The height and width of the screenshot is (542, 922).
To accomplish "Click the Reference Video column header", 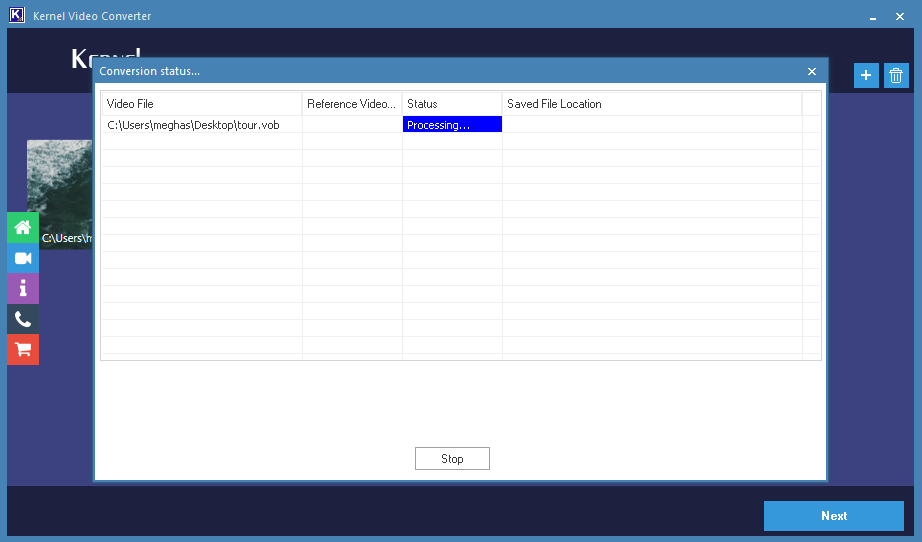I will 352,104.
